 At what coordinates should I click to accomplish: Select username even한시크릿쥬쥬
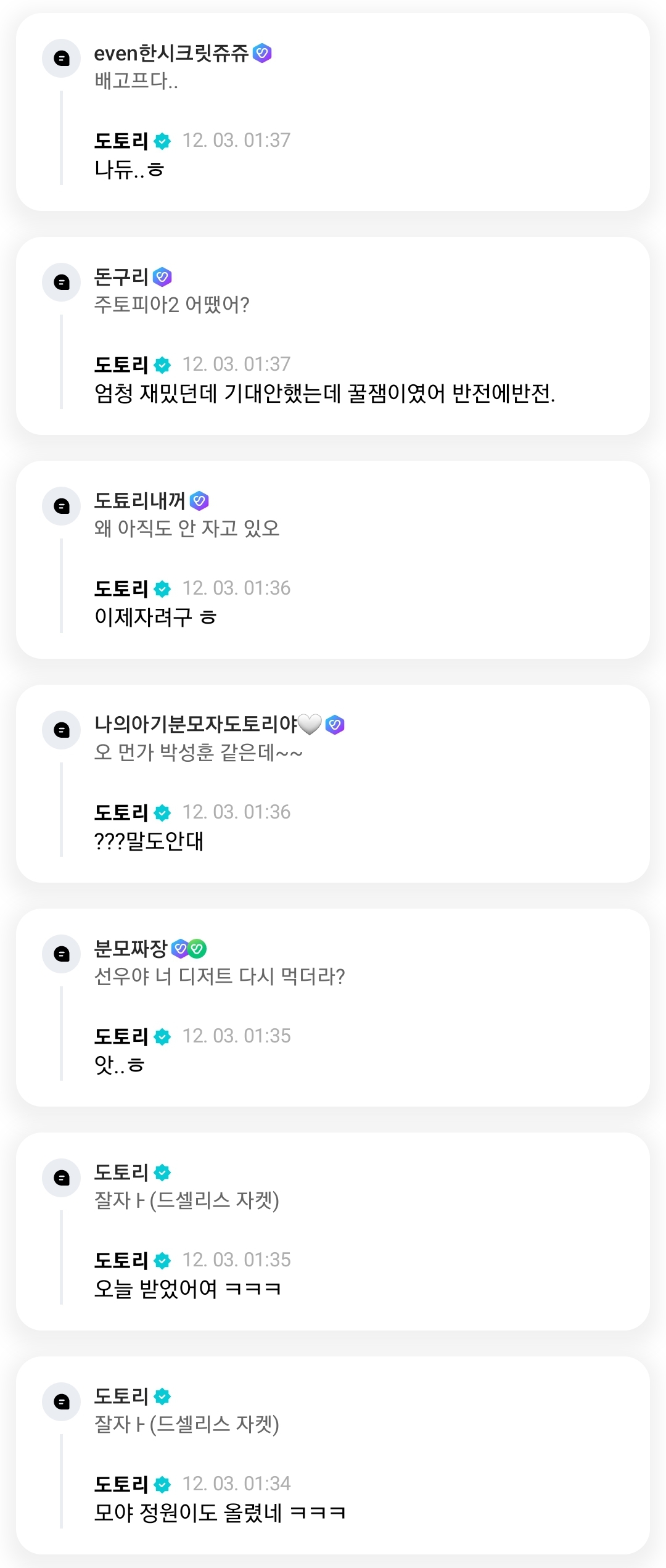[x=171, y=54]
